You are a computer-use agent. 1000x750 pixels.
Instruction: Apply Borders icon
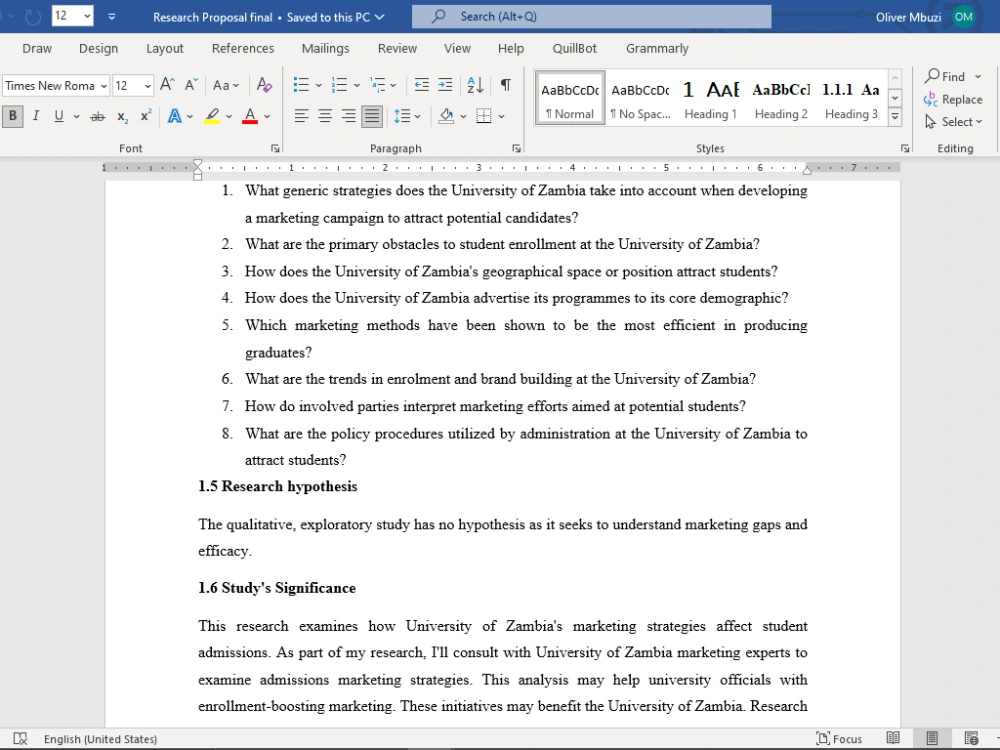click(x=484, y=116)
